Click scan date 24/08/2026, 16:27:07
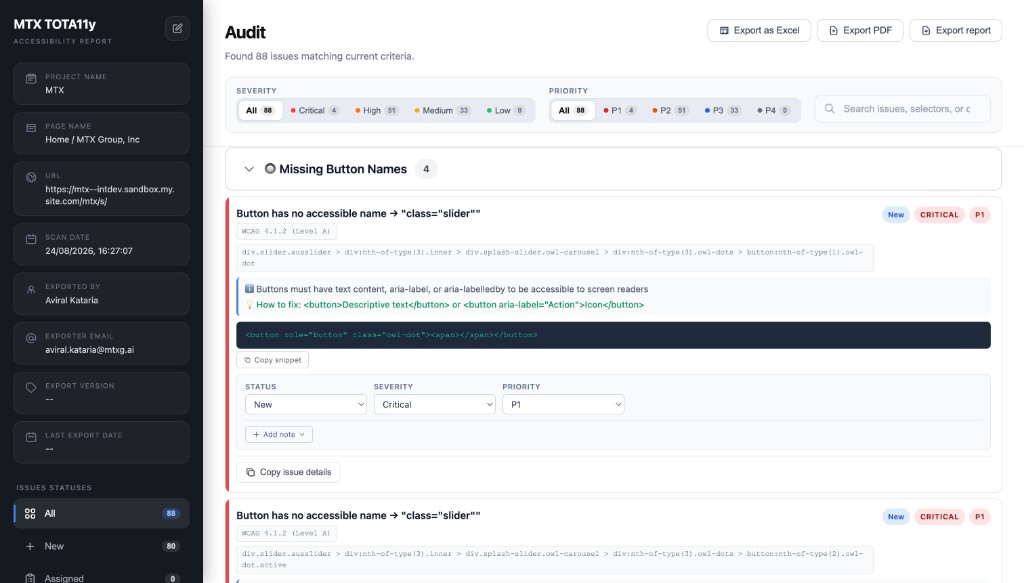1024x583 pixels. pos(89,251)
